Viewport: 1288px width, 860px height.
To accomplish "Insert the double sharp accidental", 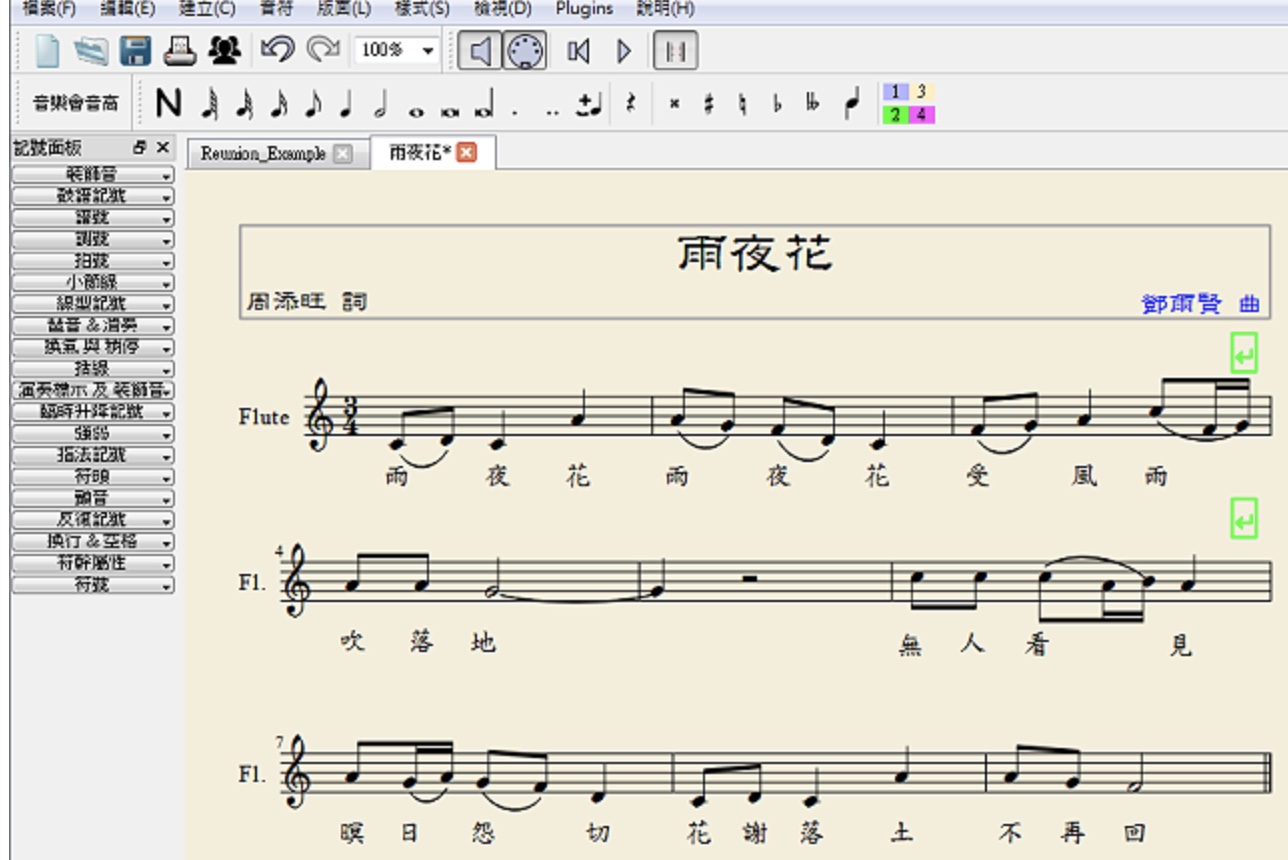I will 674,105.
